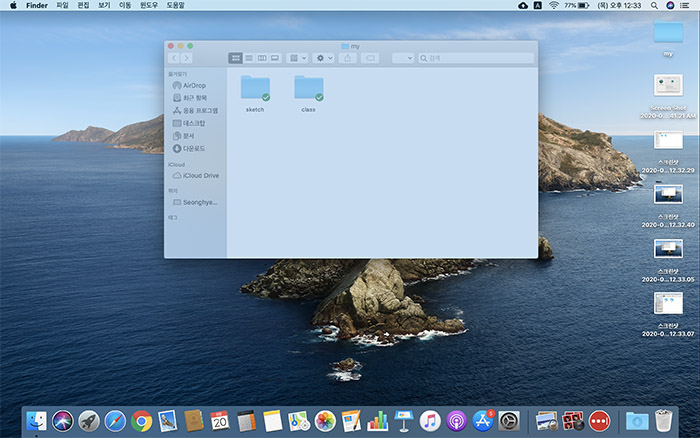Open the Apple menu
This screenshot has height=438, width=700.
tap(13, 5)
